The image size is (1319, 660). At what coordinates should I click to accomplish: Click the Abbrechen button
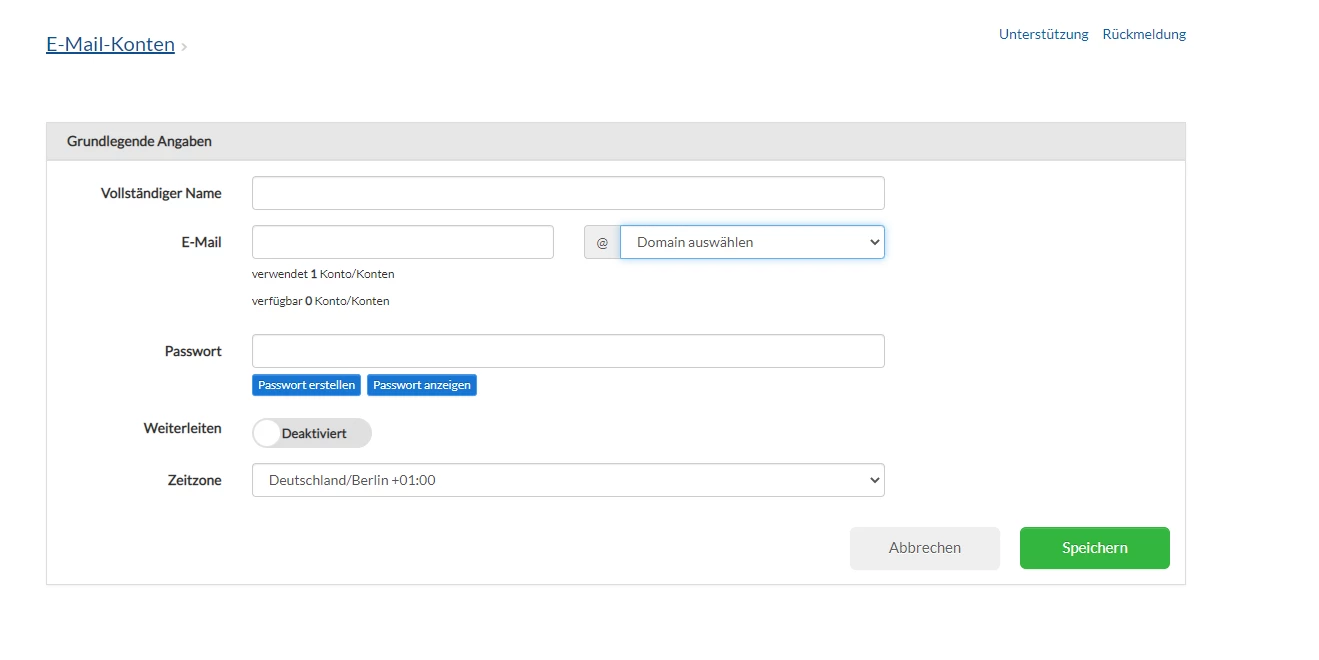tap(925, 548)
